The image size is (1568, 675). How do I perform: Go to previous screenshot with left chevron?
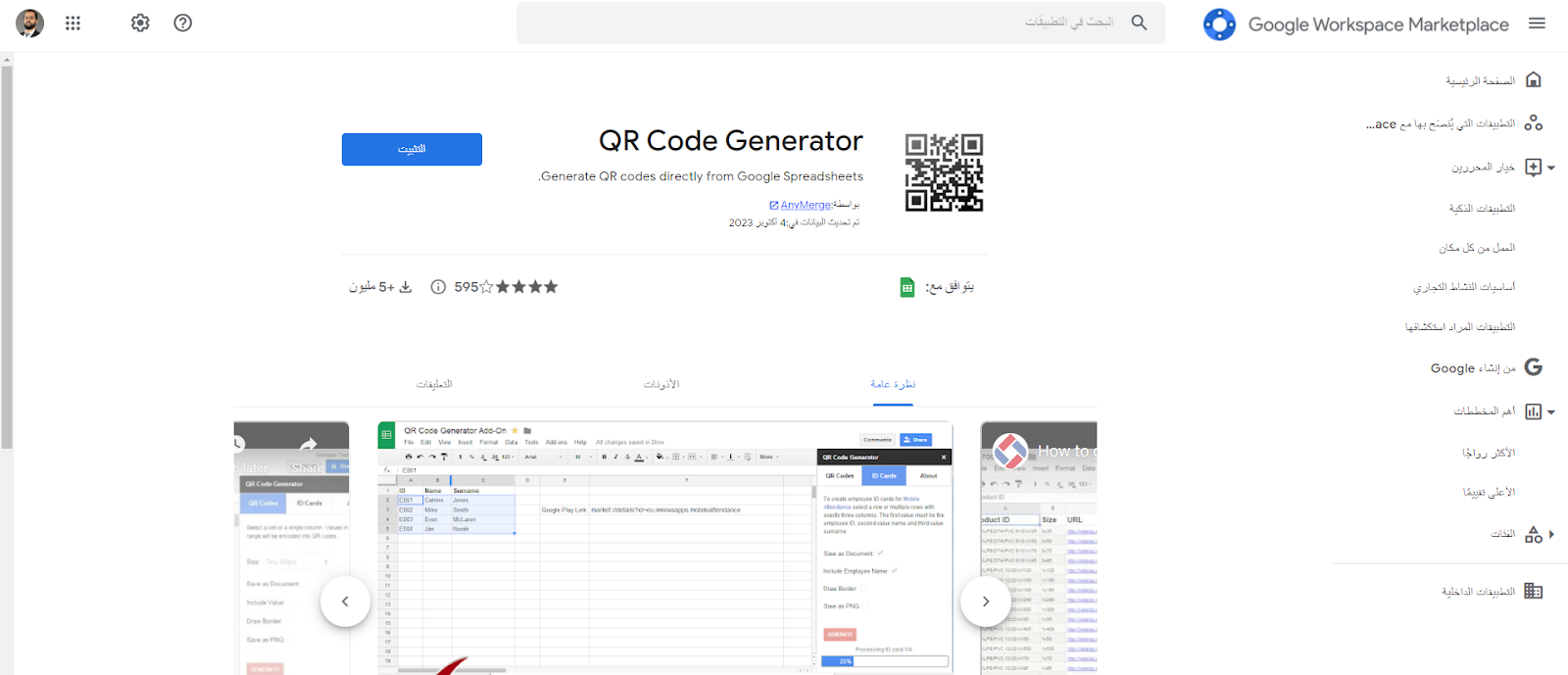tap(345, 602)
